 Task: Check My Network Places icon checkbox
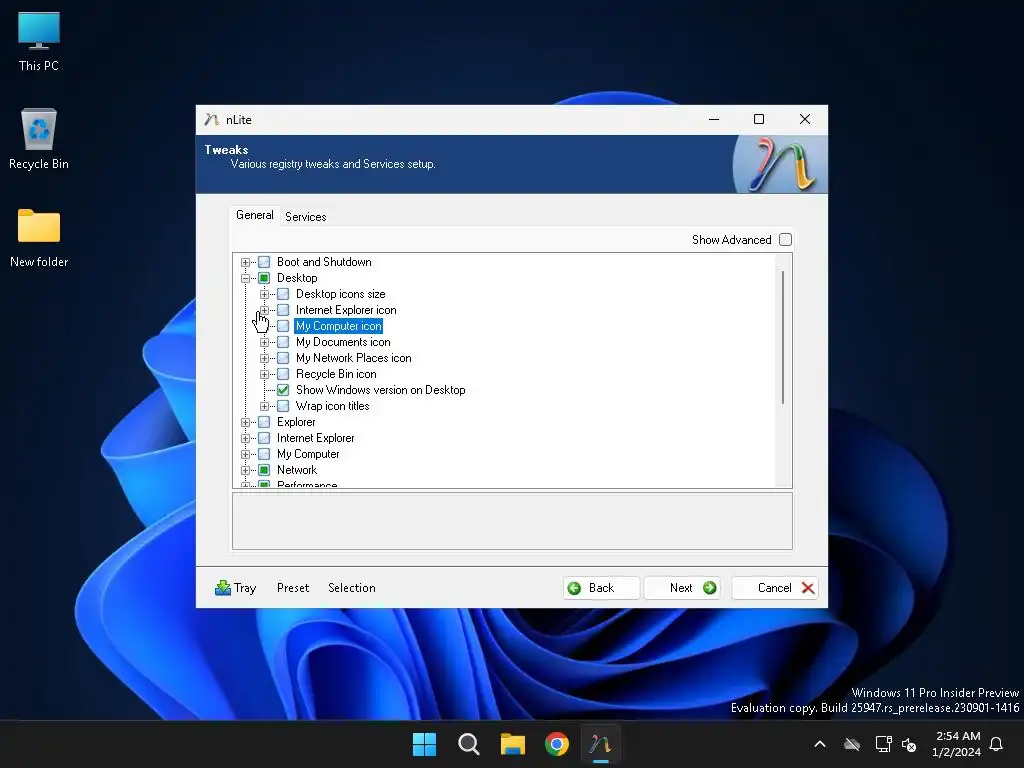click(283, 358)
